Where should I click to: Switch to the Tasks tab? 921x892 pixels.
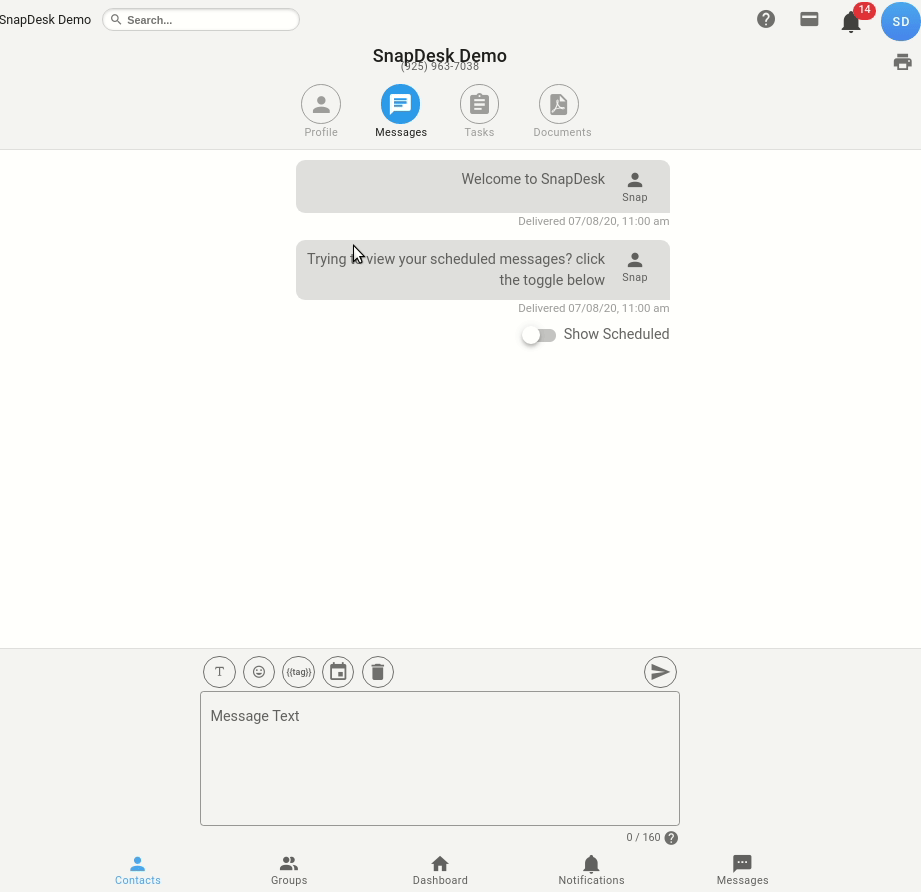tap(479, 112)
